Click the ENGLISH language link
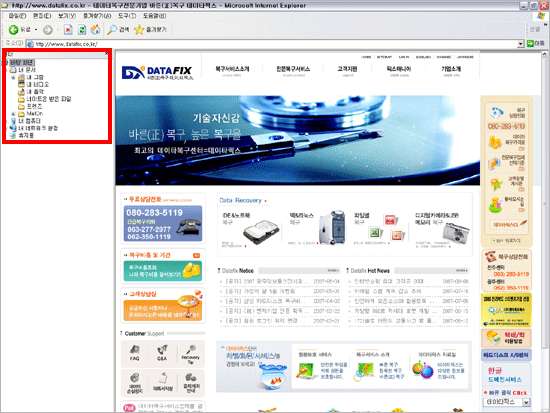 coord(423,57)
